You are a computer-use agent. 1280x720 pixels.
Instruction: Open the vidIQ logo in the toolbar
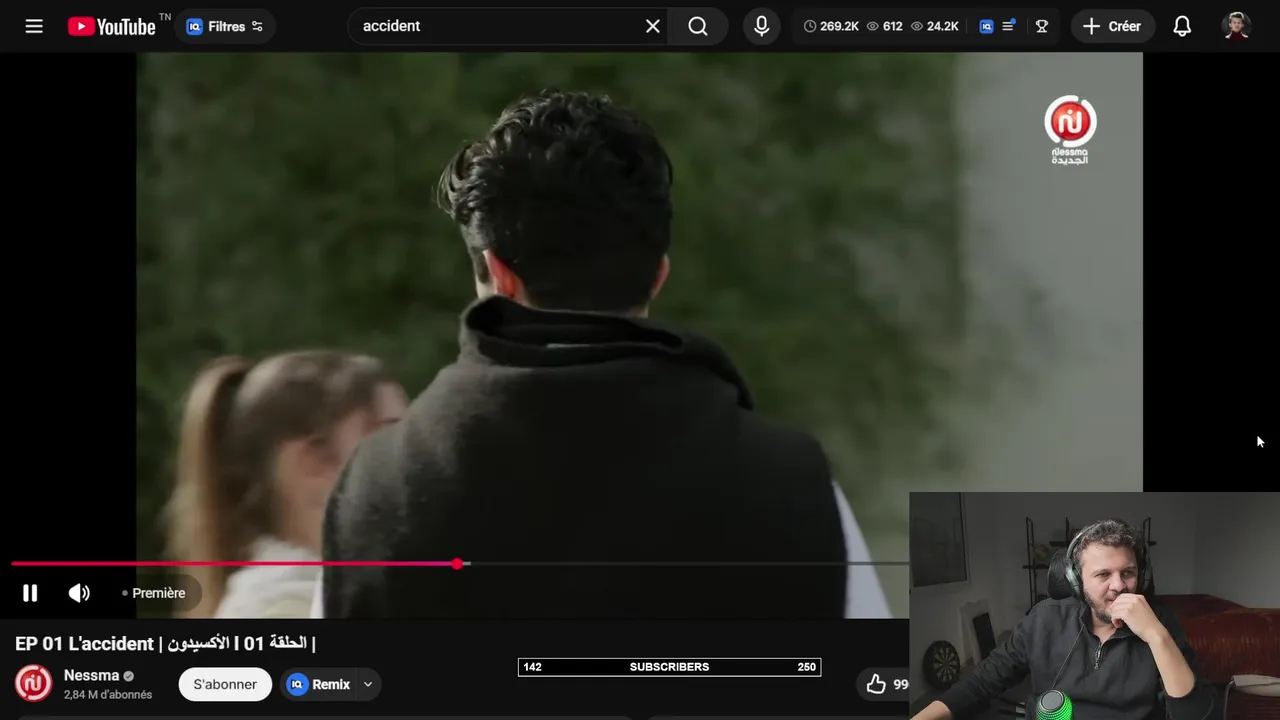click(986, 26)
